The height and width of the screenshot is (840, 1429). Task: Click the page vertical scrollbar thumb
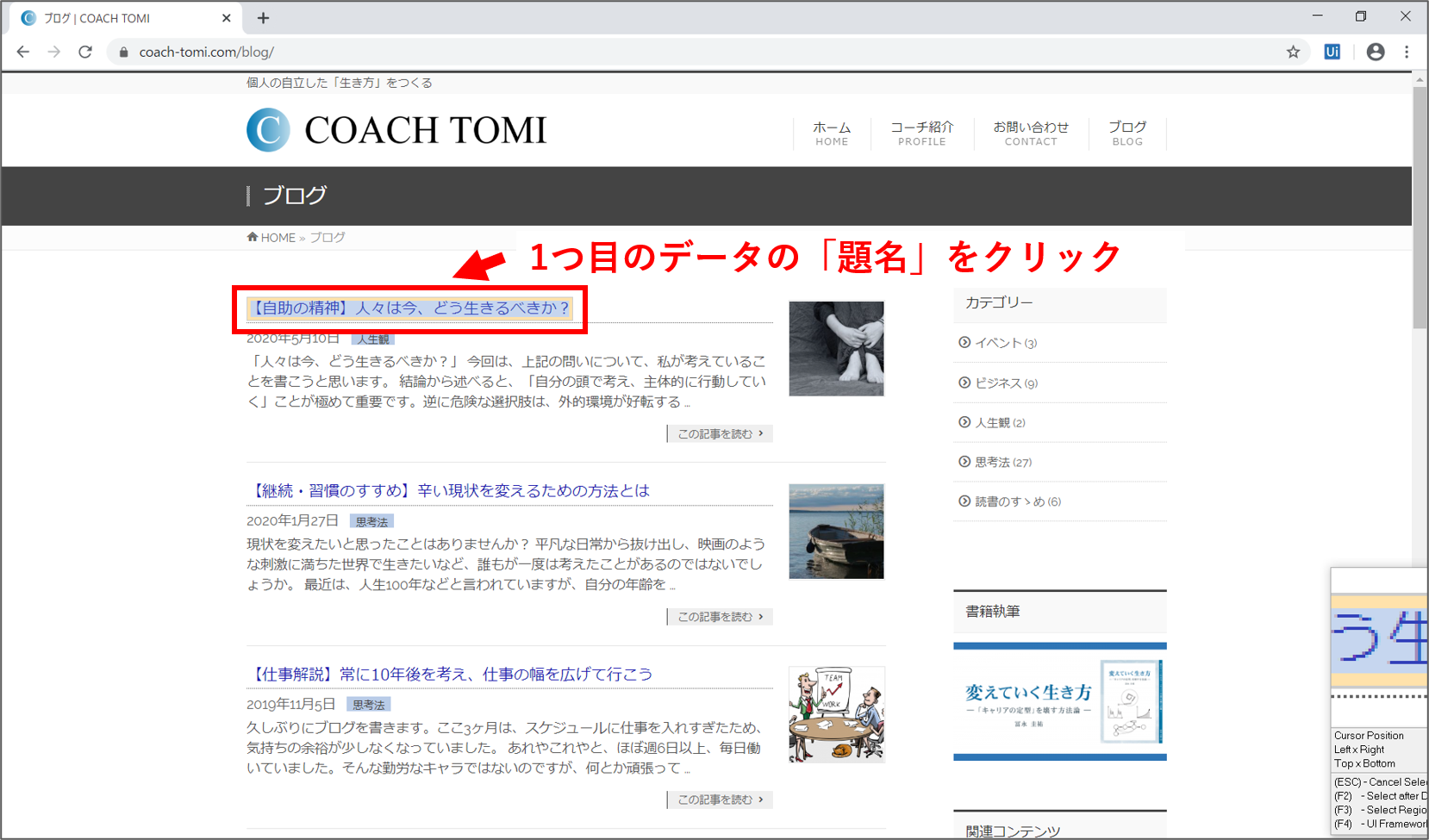point(1420,207)
